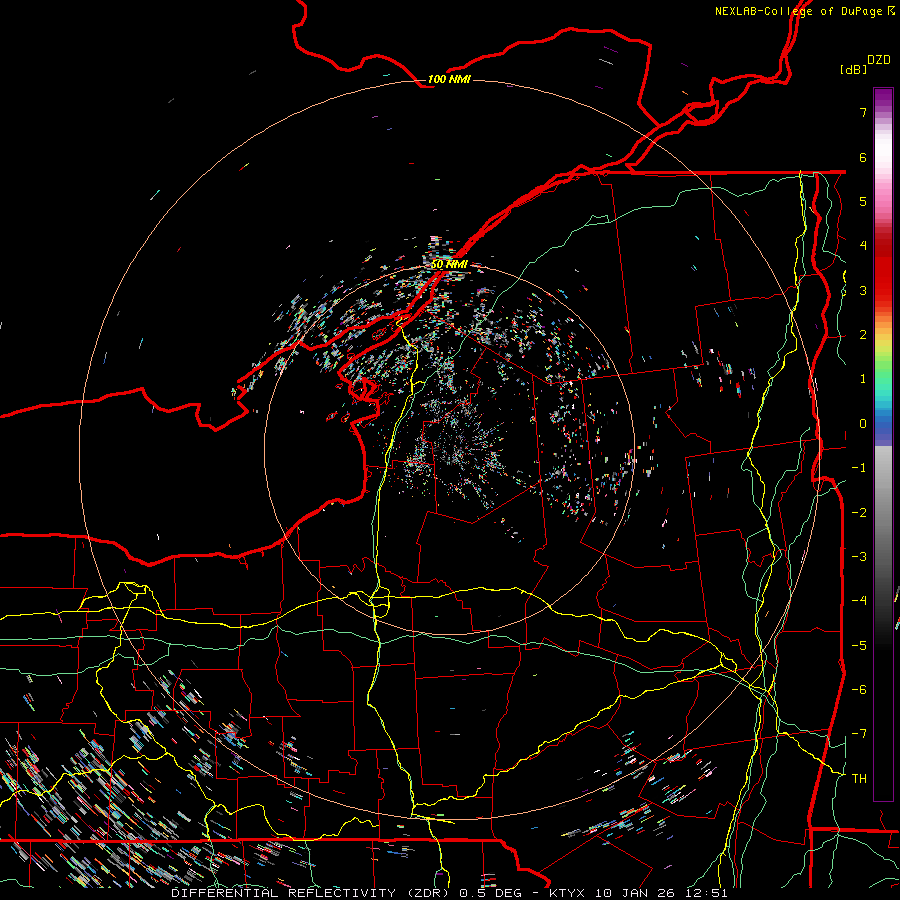900x900 pixels.
Task: Click the -5 dB value on color scale
Action: [x=859, y=645]
